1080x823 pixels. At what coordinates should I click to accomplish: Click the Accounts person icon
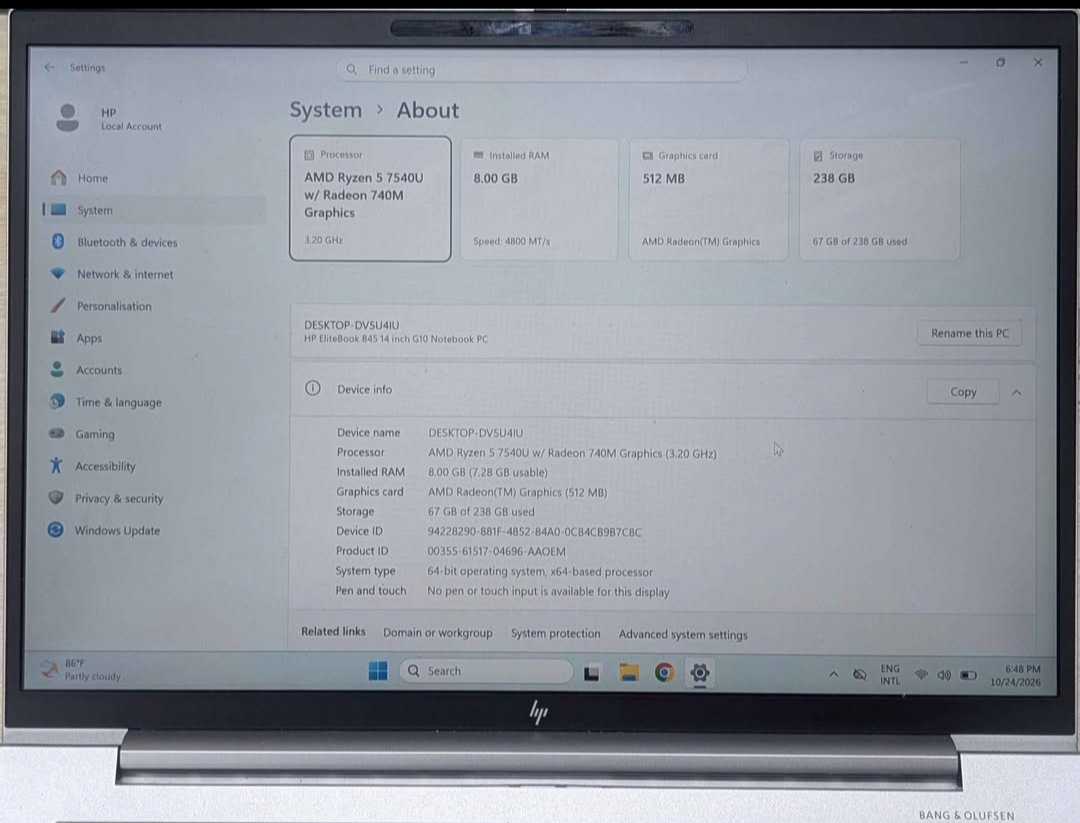[57, 370]
